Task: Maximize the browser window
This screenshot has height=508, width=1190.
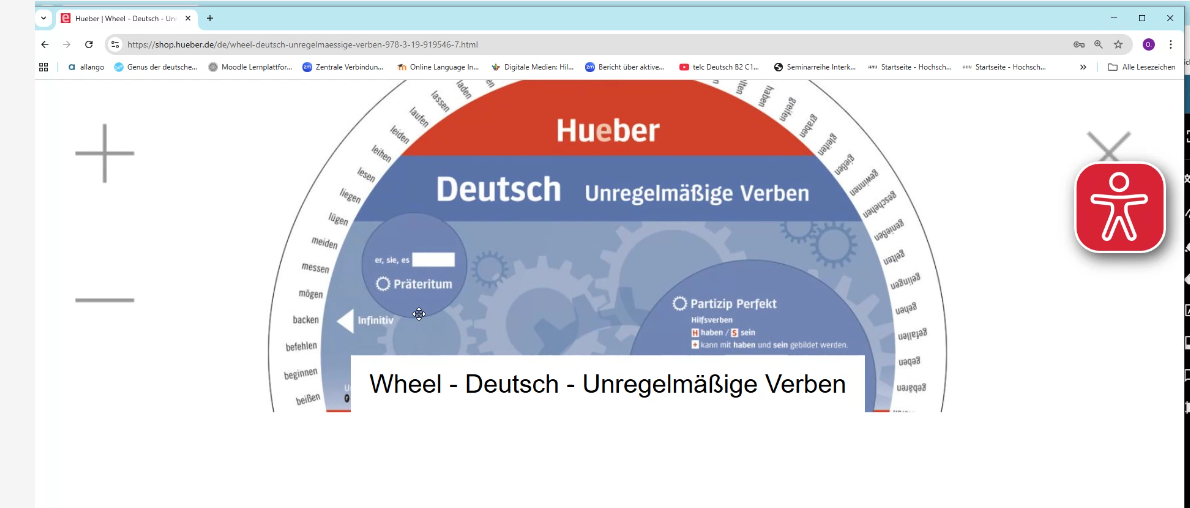Action: (1141, 17)
